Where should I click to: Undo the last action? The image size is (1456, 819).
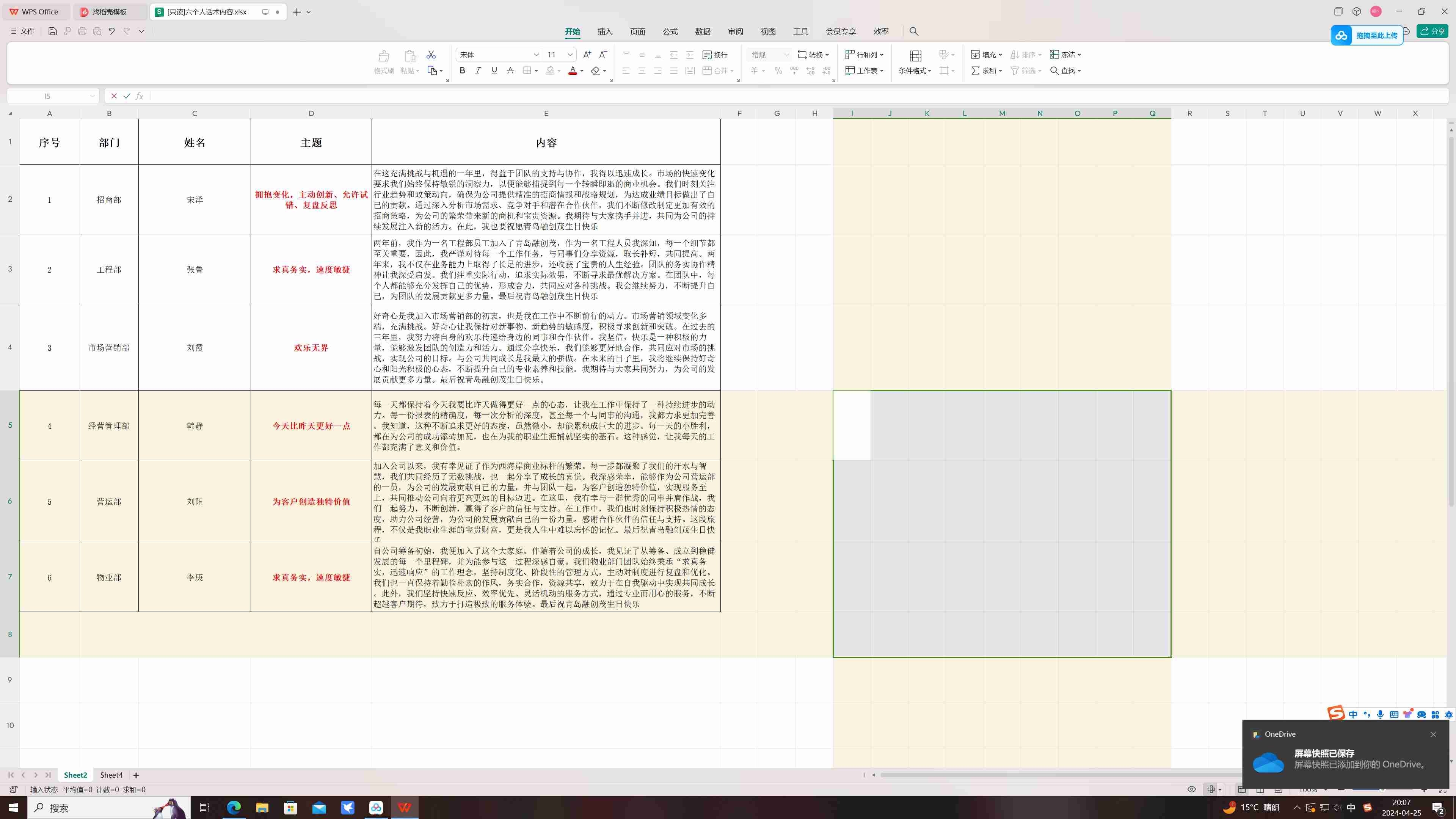(112, 31)
